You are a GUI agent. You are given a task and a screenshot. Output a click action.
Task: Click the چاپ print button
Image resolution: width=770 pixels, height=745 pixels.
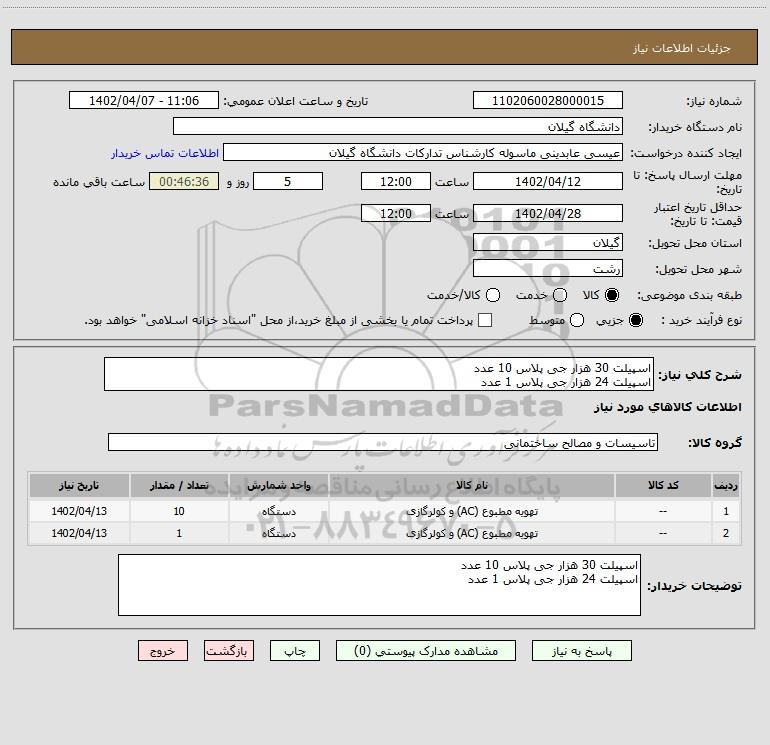click(295, 651)
